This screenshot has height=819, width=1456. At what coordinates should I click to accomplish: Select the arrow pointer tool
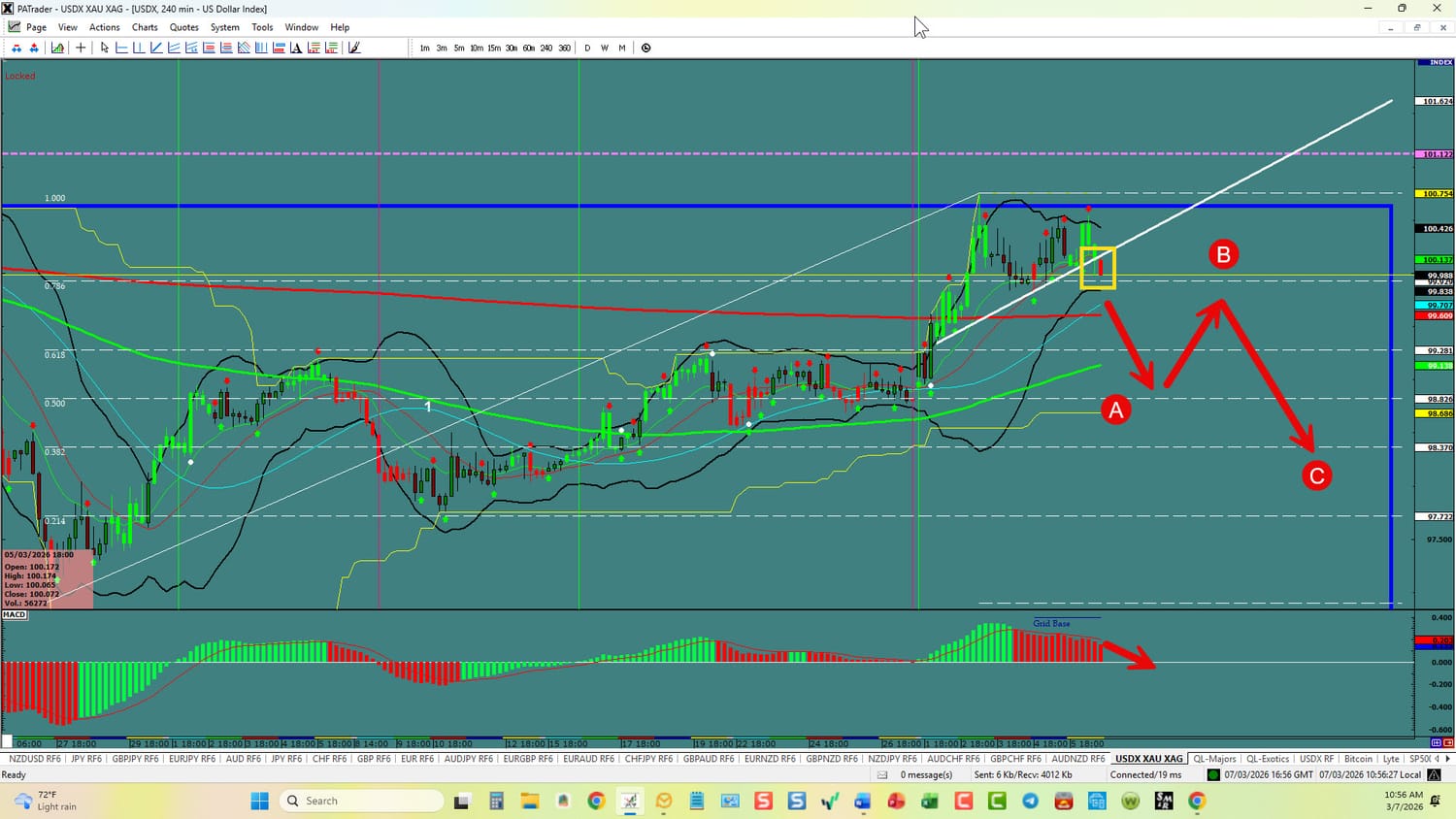coord(104,48)
